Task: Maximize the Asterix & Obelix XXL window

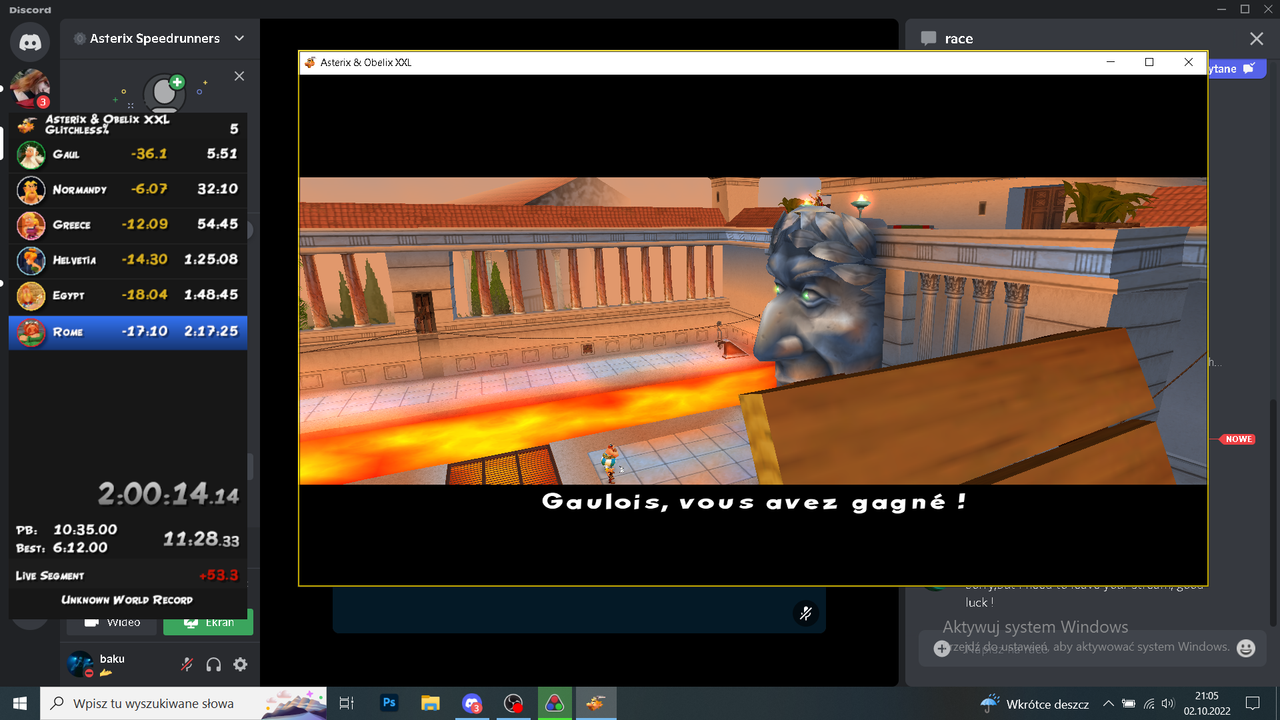Action: pyautogui.click(x=1149, y=62)
